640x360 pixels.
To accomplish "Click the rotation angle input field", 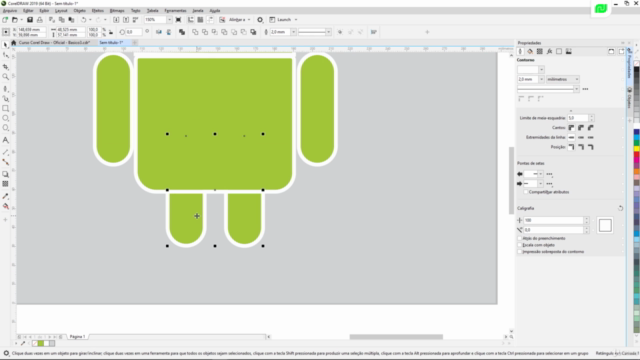I will pos(133,32).
